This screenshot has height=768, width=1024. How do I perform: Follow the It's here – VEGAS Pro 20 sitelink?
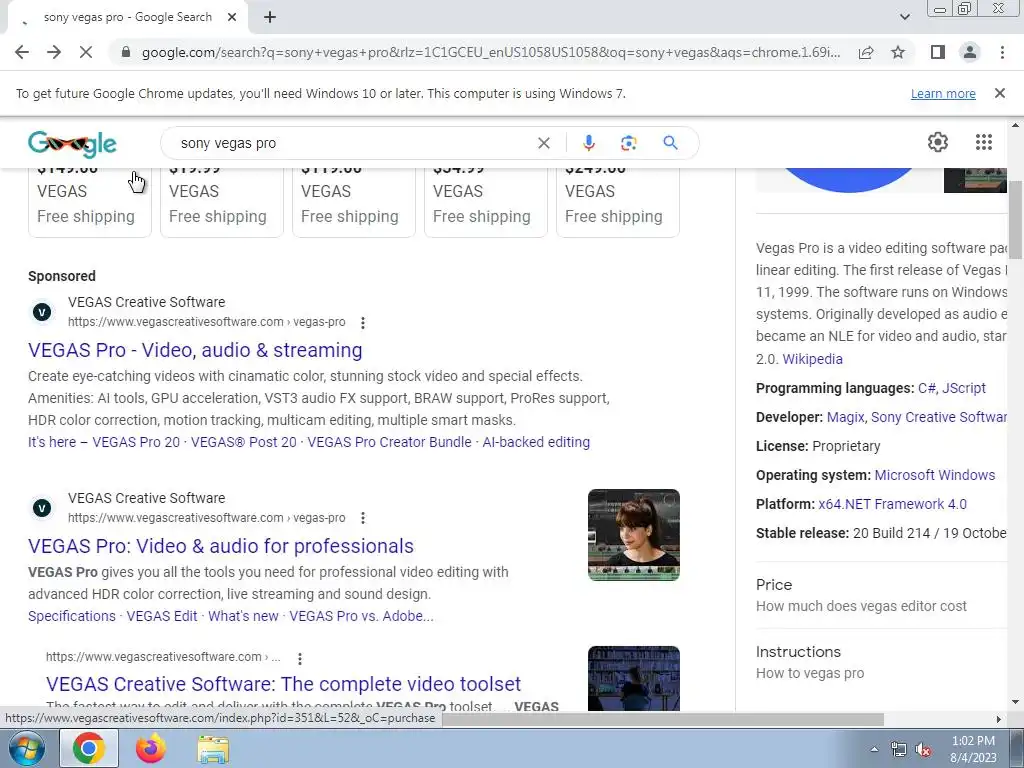pyautogui.click(x=104, y=442)
